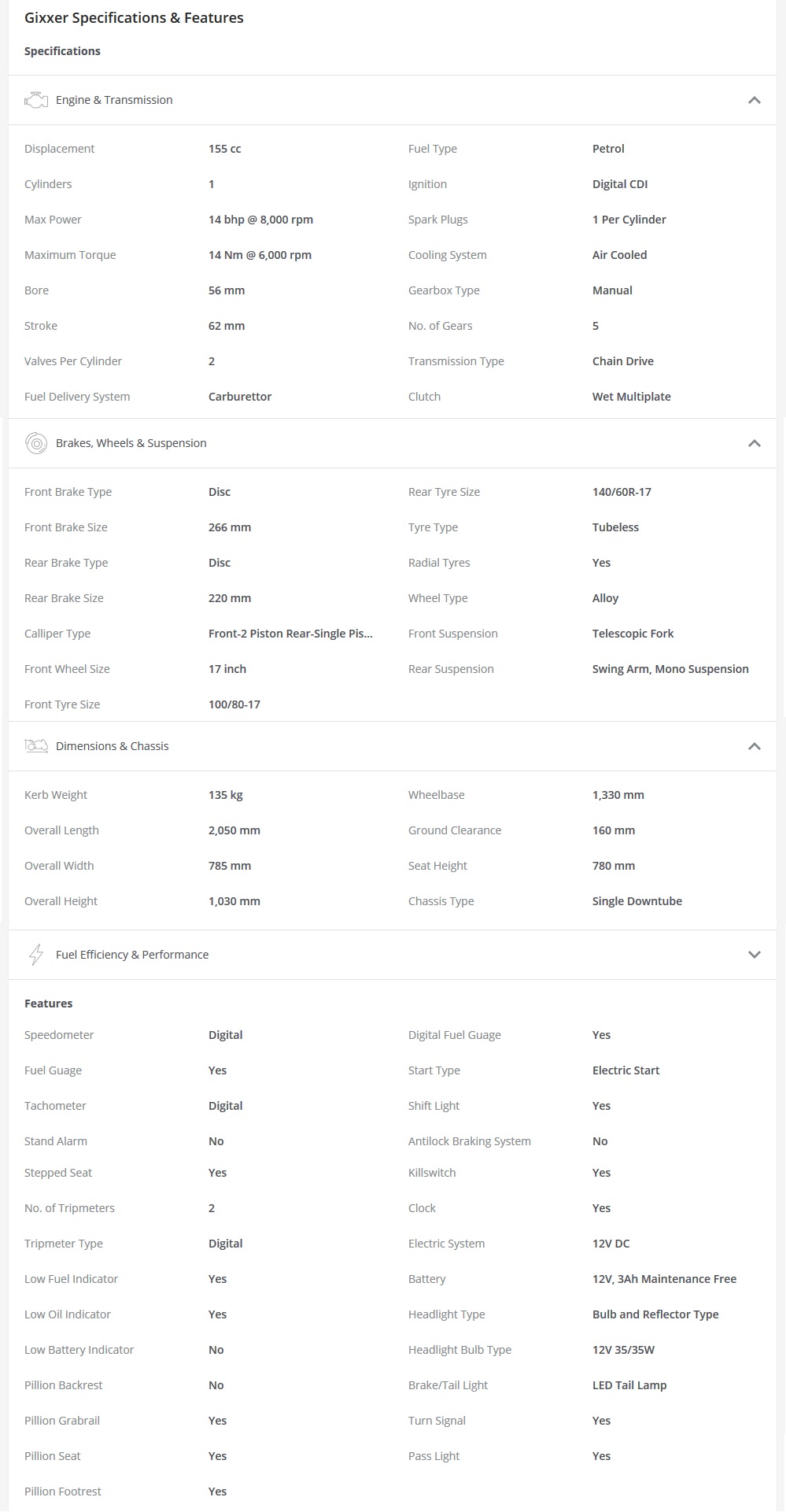The image size is (786, 1512).
Task: Click the Wet Multiplate clutch value
Action: point(632,397)
